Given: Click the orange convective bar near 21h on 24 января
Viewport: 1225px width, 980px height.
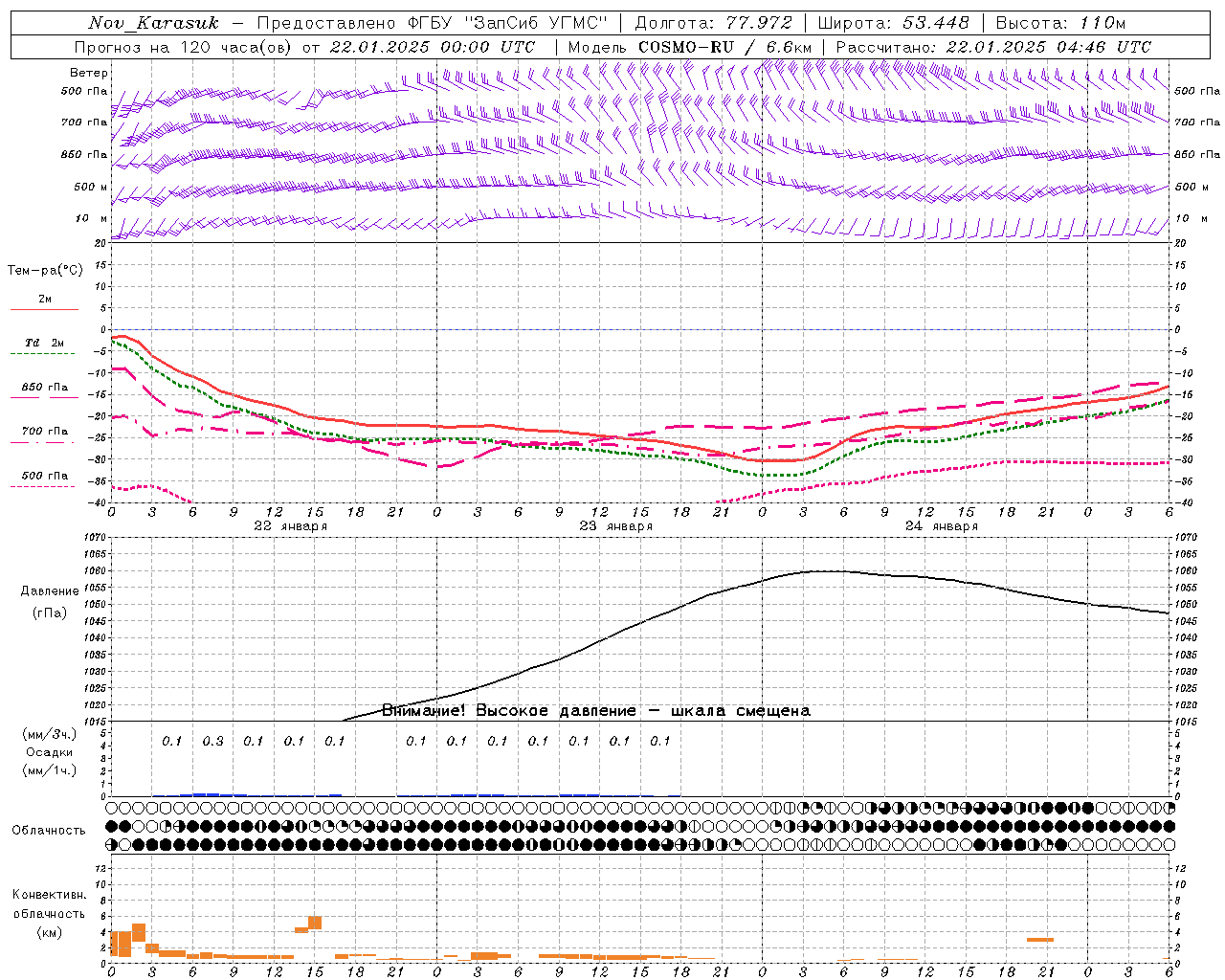Looking at the screenshot, I should 1040,939.
